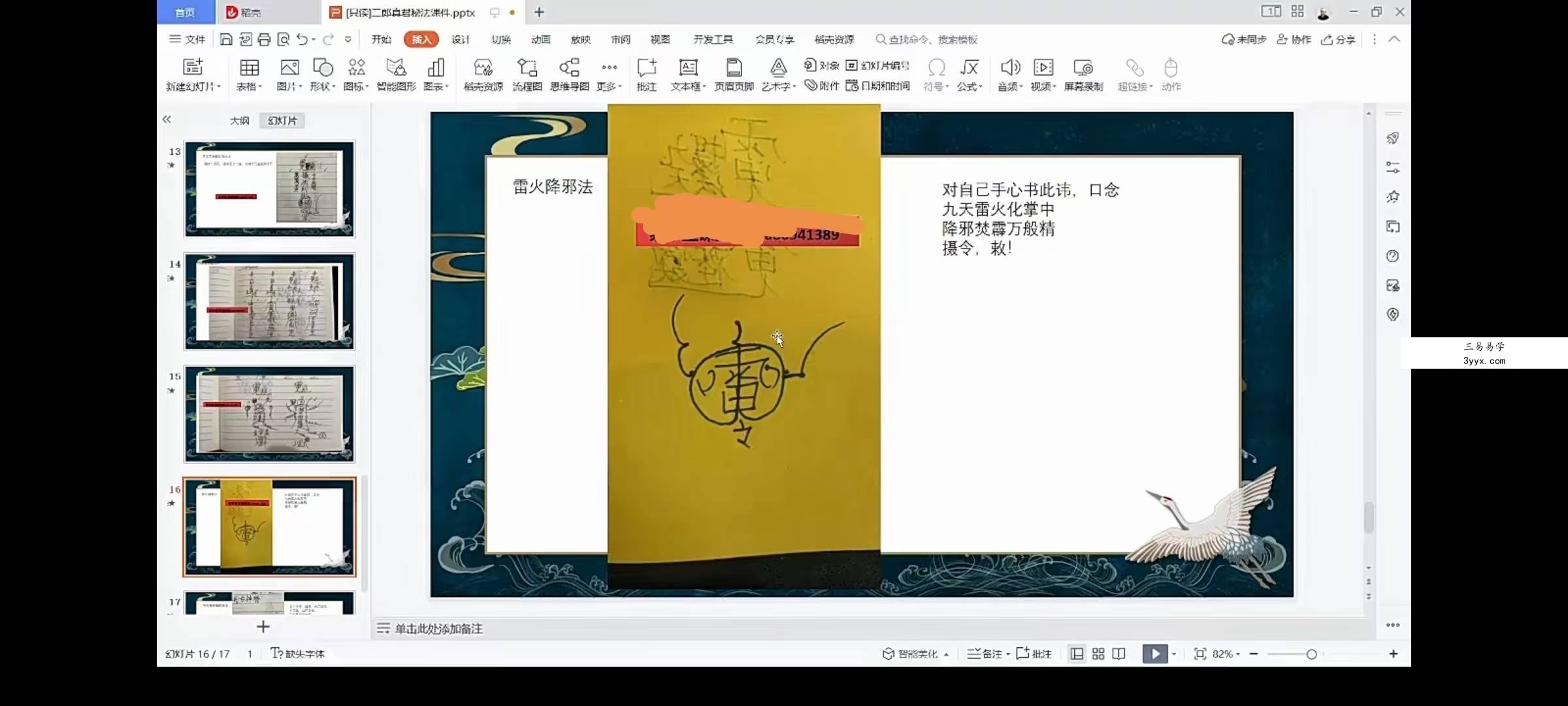1568x706 pixels.
Task: Start 屏幕录制 screen recording
Action: (1083, 75)
